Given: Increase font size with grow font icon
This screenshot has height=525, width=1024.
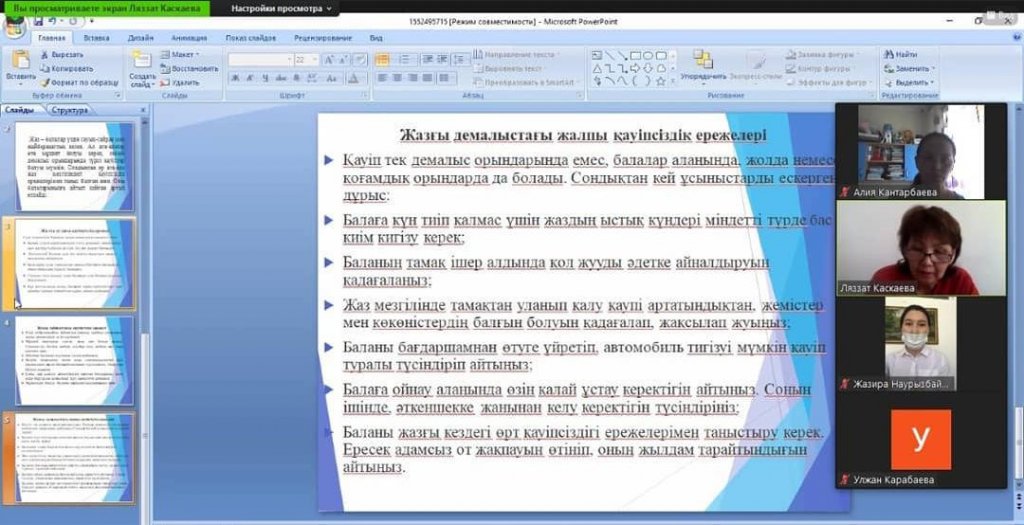Looking at the screenshot, I should [330, 59].
